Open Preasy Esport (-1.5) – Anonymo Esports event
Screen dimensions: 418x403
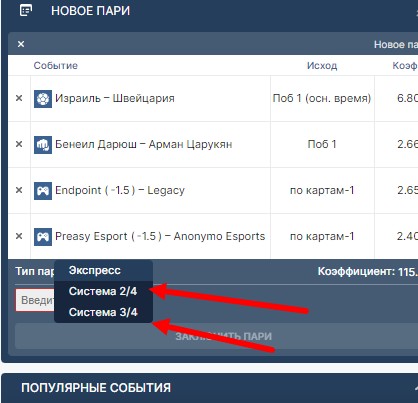[160, 236]
